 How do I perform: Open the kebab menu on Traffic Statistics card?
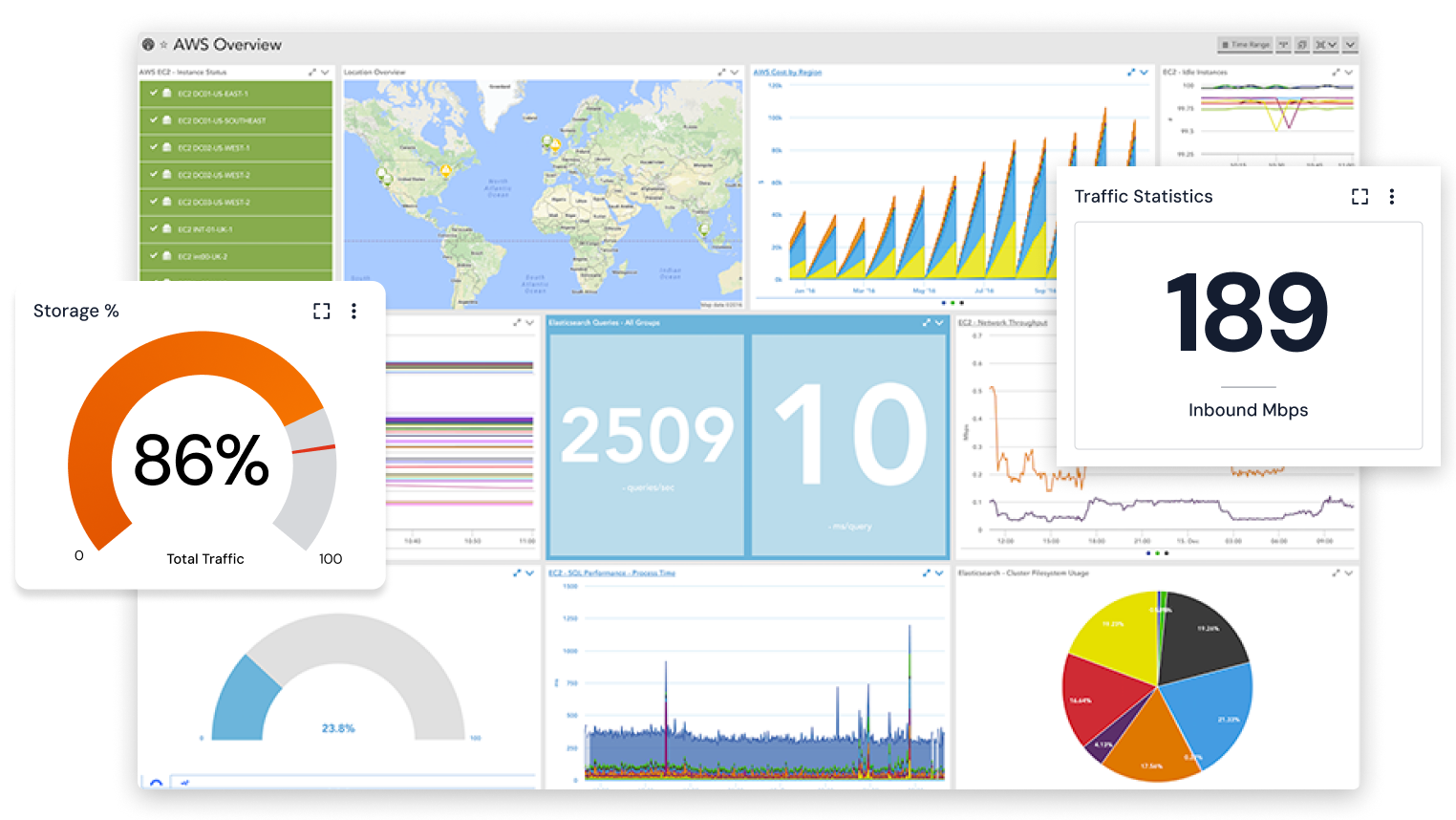1392,196
